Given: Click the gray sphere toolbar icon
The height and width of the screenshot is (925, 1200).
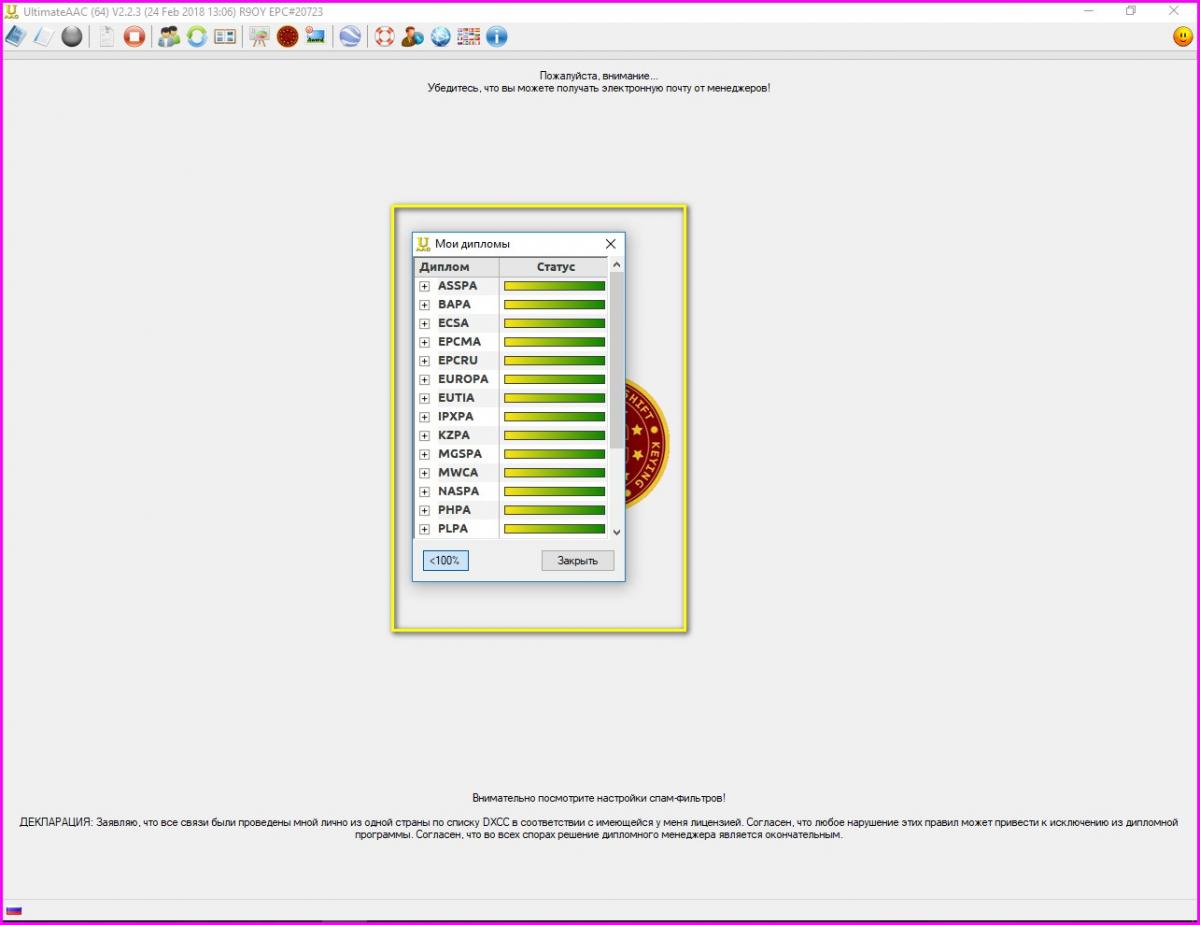Looking at the screenshot, I should [x=72, y=37].
